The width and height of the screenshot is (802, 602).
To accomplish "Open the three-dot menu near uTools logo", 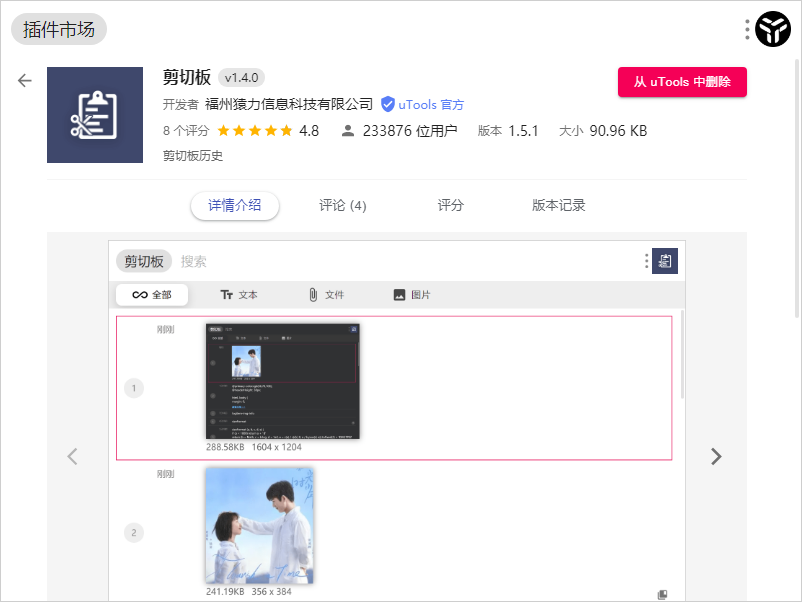I will (747, 30).
